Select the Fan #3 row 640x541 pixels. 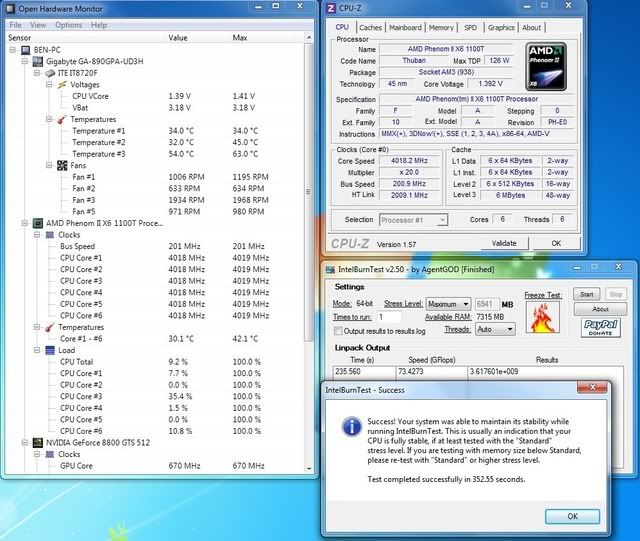coord(155,200)
